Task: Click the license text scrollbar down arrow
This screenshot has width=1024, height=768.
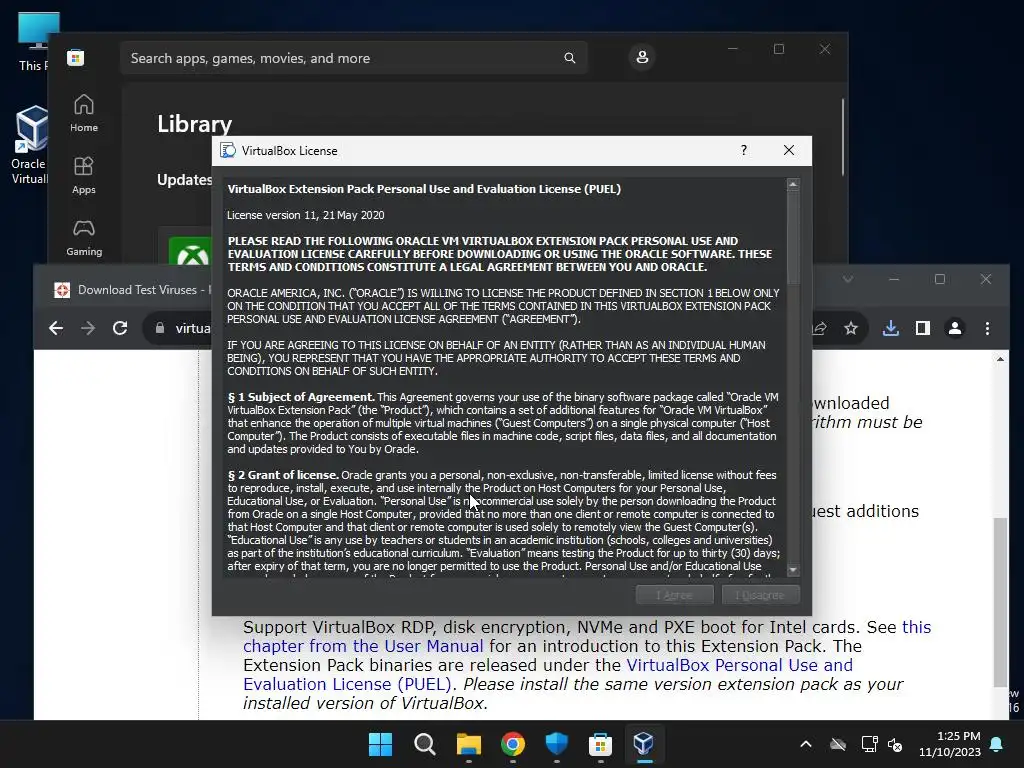Action: (793, 570)
